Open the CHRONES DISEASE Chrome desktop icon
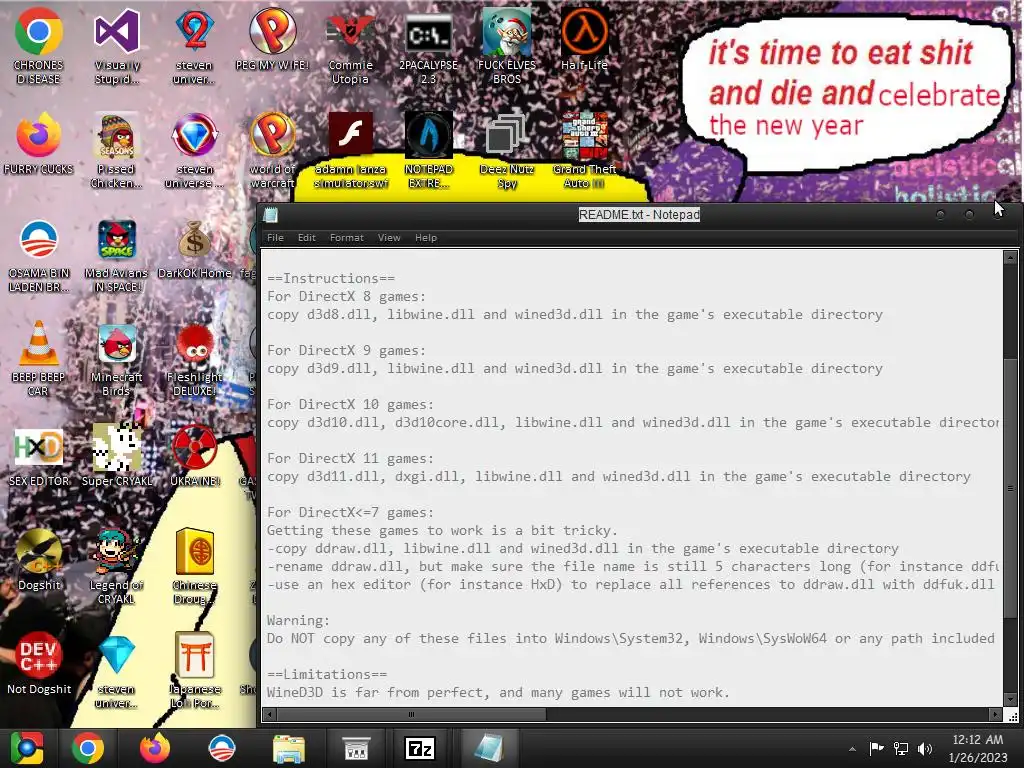 point(39,46)
